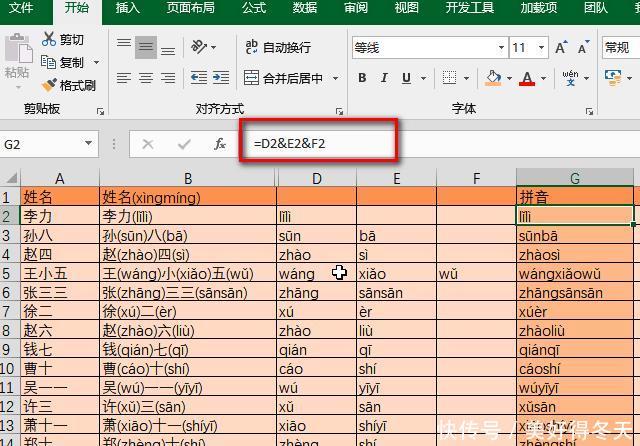
Task: Open the phonetic guide dropdown arrow
Action: tap(587, 78)
